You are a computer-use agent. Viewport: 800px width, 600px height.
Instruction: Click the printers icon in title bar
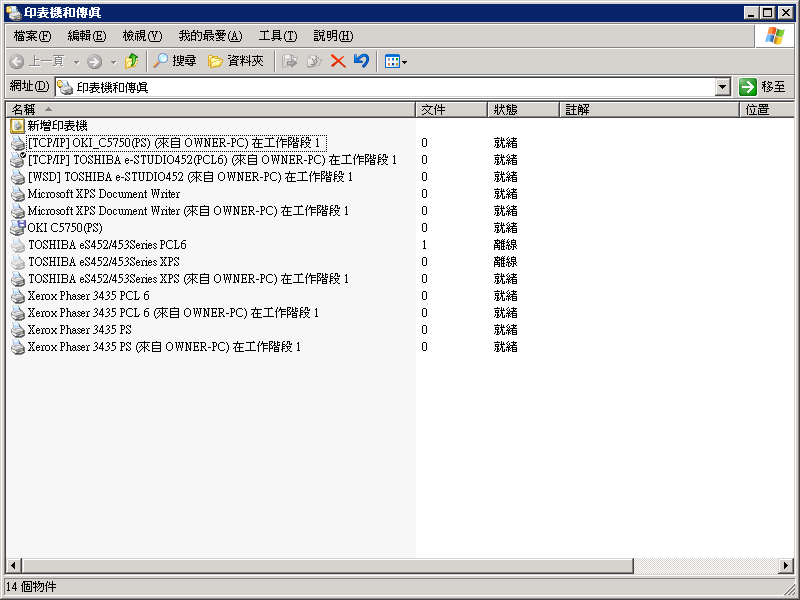[x=13, y=12]
